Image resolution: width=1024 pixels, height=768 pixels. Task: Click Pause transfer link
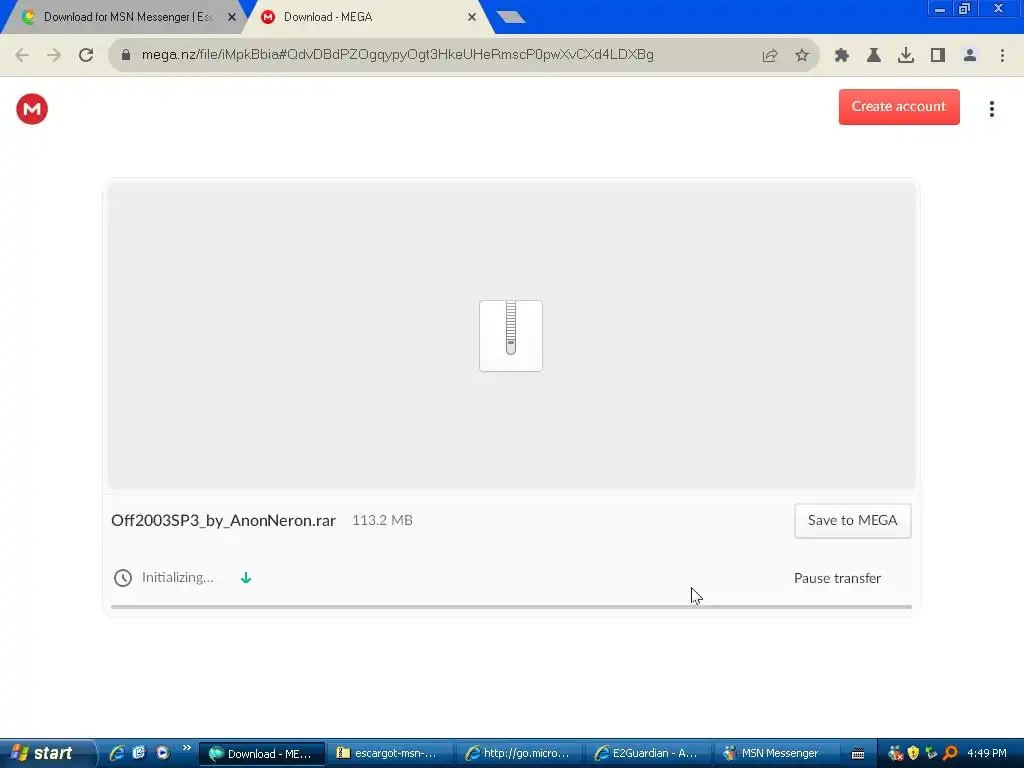point(837,578)
